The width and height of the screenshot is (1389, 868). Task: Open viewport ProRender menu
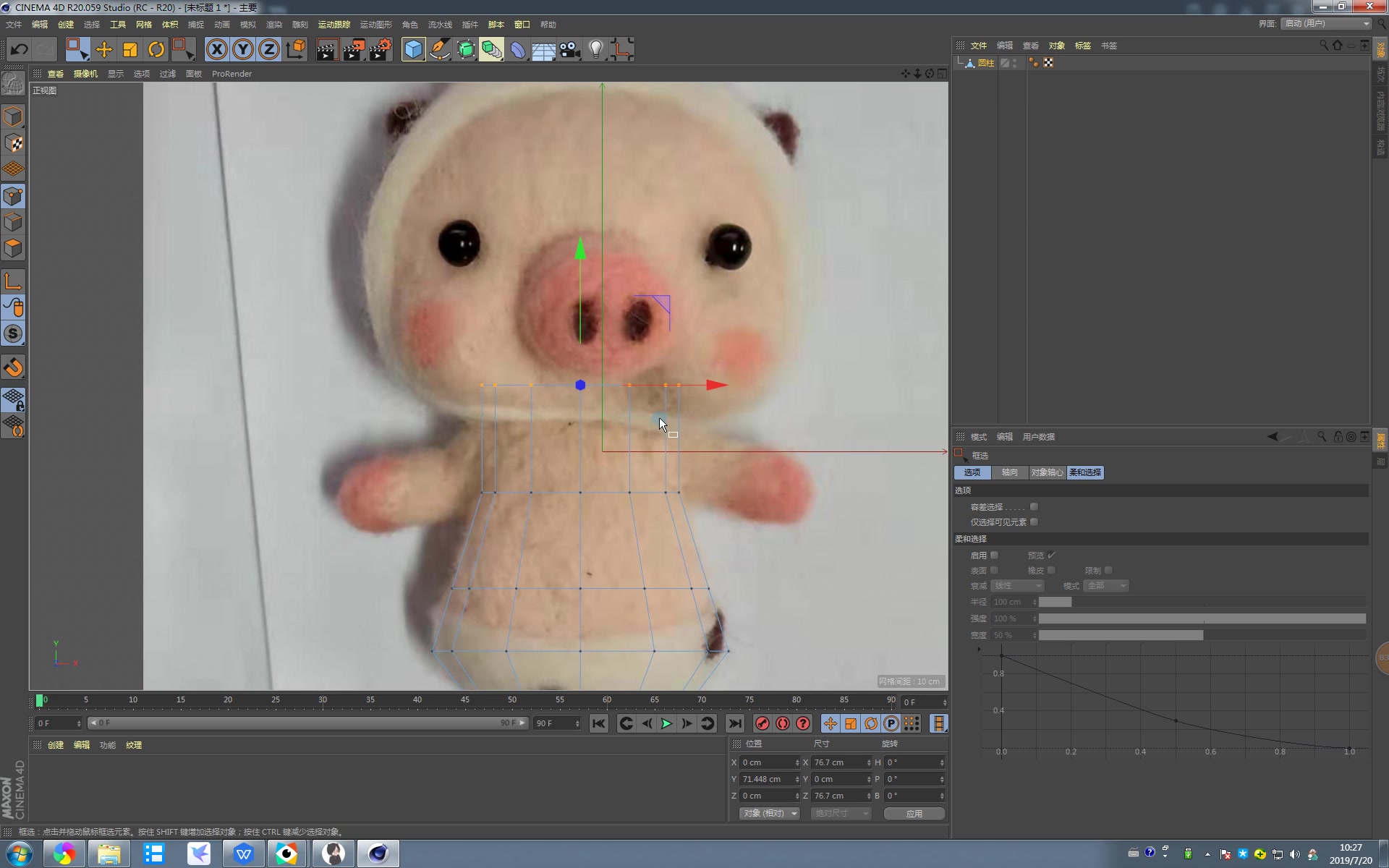tap(231, 74)
